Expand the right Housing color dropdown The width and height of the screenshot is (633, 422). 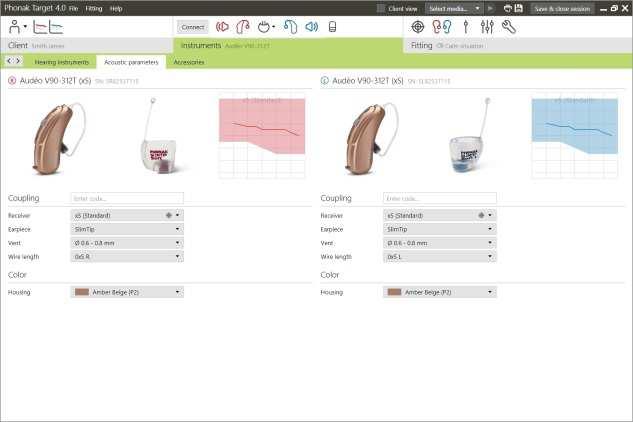[x=127, y=292]
